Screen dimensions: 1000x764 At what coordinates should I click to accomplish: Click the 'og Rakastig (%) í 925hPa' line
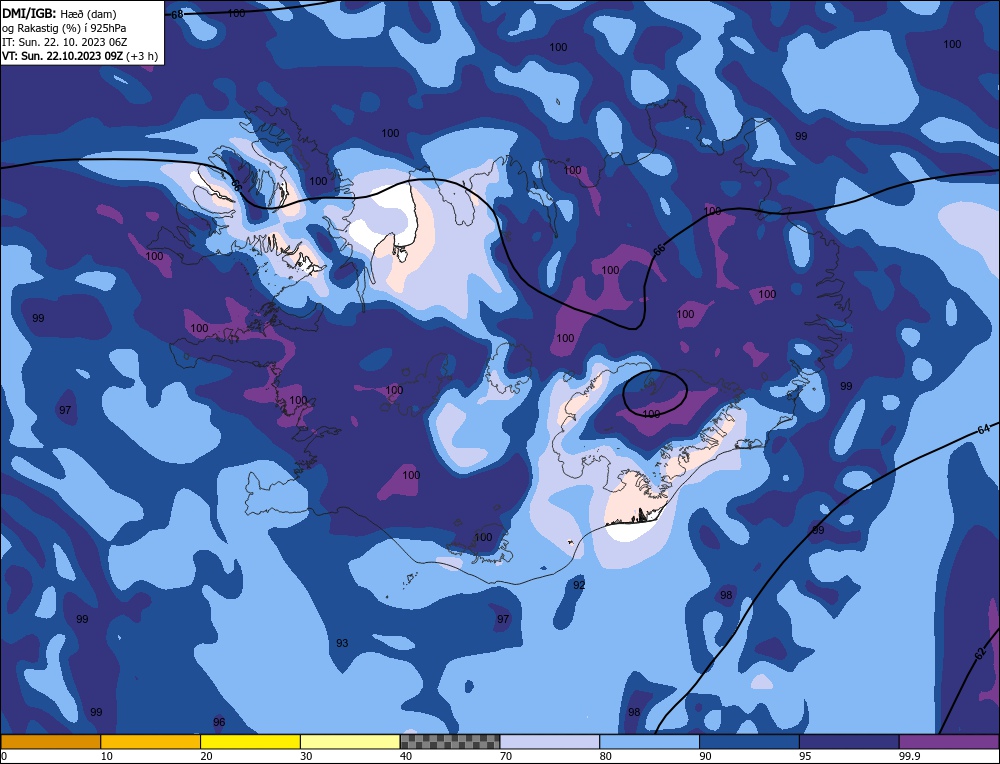click(64, 27)
